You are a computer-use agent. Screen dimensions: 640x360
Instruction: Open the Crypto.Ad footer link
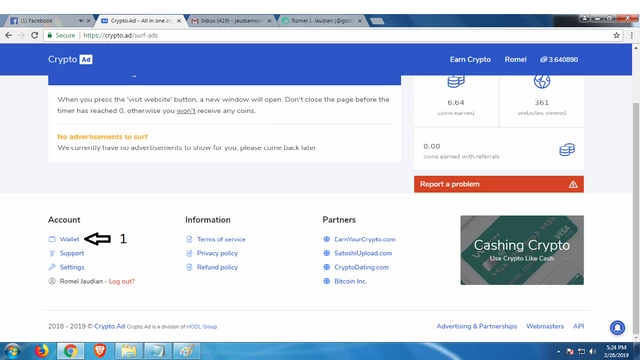coord(109,327)
